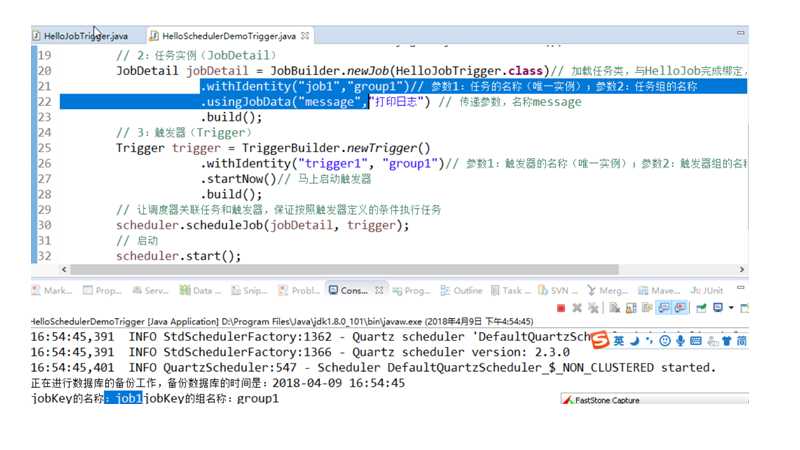Open the Maven view tab
The height and width of the screenshot is (450, 800).
[659, 290]
